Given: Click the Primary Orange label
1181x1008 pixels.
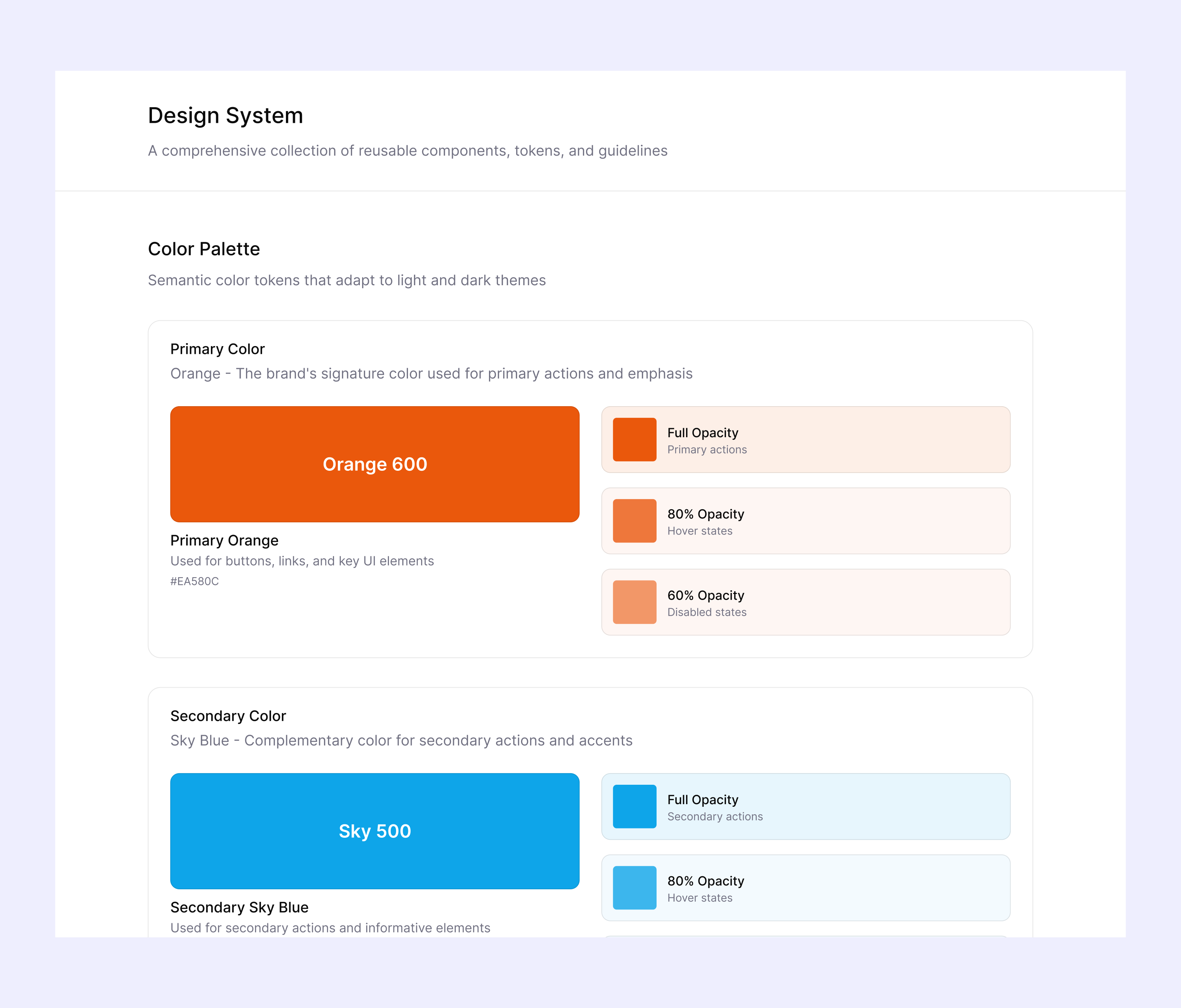Looking at the screenshot, I should click(x=224, y=541).
